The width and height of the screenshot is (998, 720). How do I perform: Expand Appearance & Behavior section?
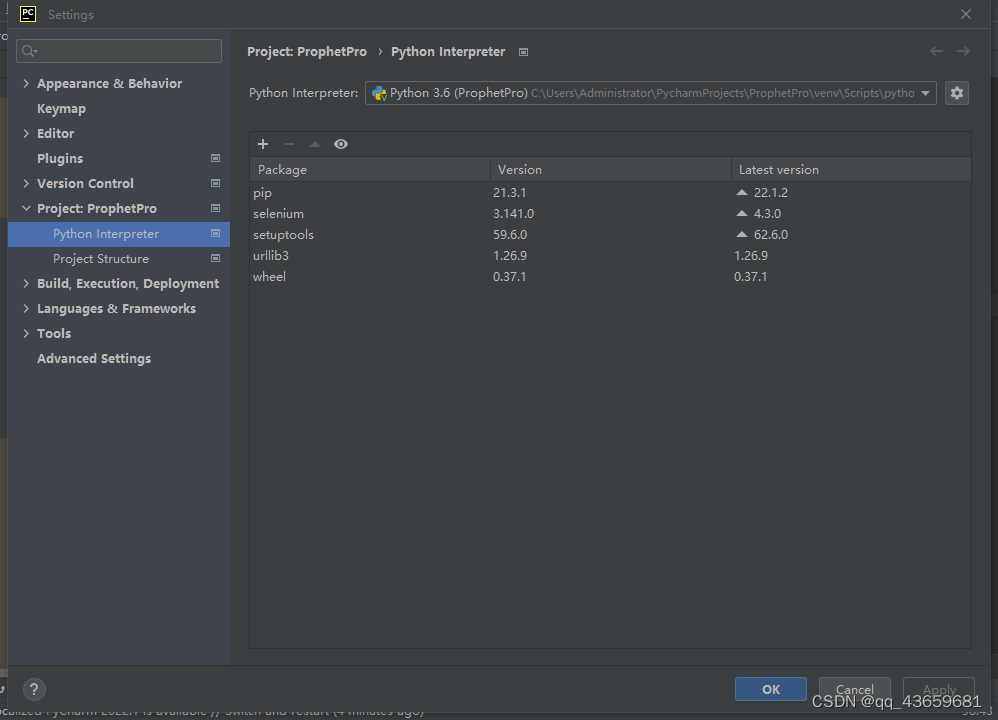click(26, 83)
